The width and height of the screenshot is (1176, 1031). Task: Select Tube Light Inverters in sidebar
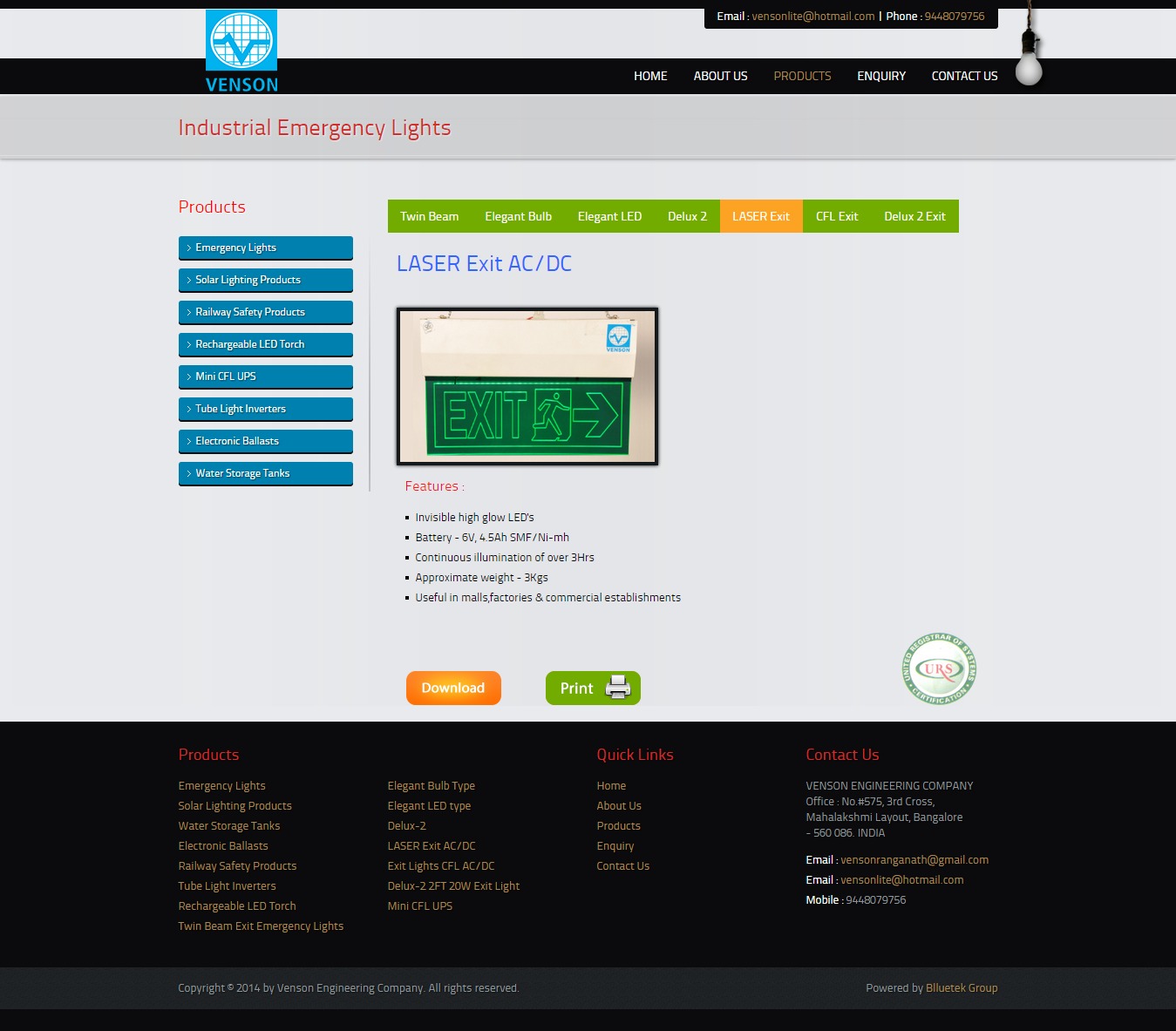[x=265, y=409]
